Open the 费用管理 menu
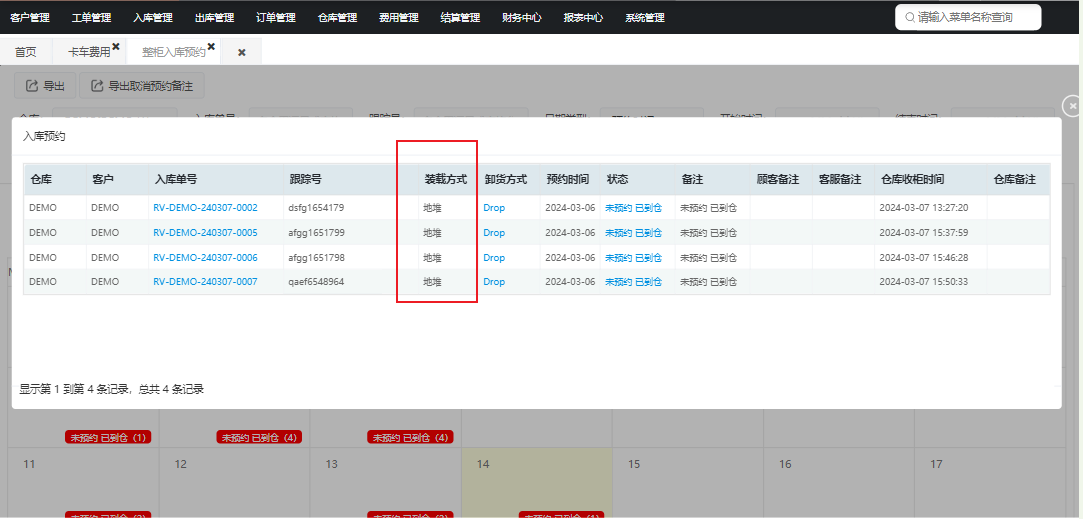Screen dimensions: 1083x519 point(399,18)
